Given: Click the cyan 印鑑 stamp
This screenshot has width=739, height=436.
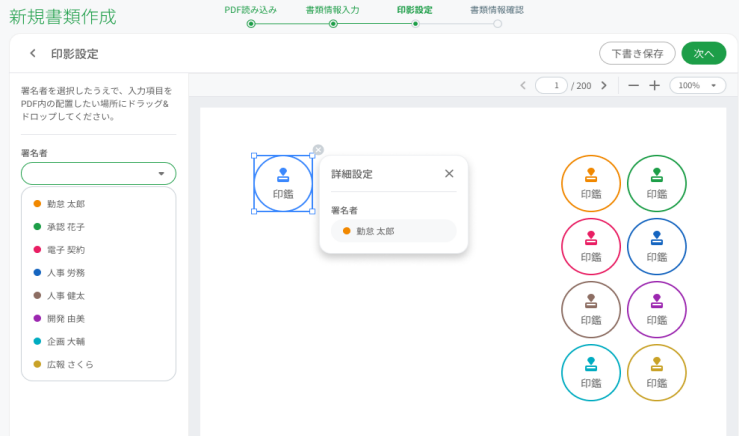Looking at the screenshot, I should (591, 373).
